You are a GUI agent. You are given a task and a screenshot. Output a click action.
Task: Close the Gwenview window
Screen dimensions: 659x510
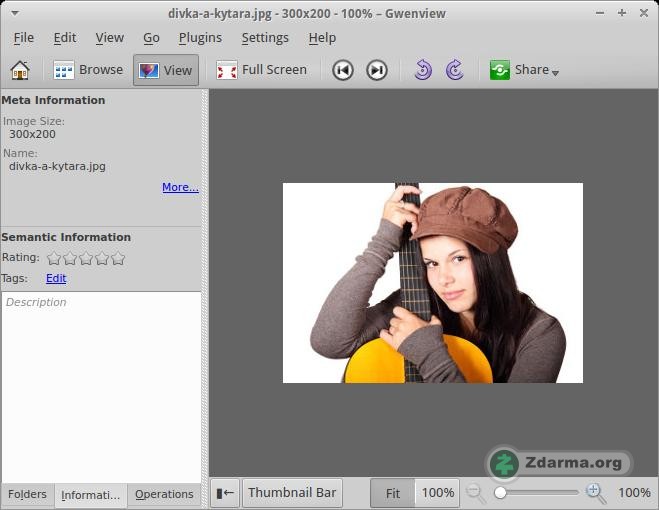point(643,13)
